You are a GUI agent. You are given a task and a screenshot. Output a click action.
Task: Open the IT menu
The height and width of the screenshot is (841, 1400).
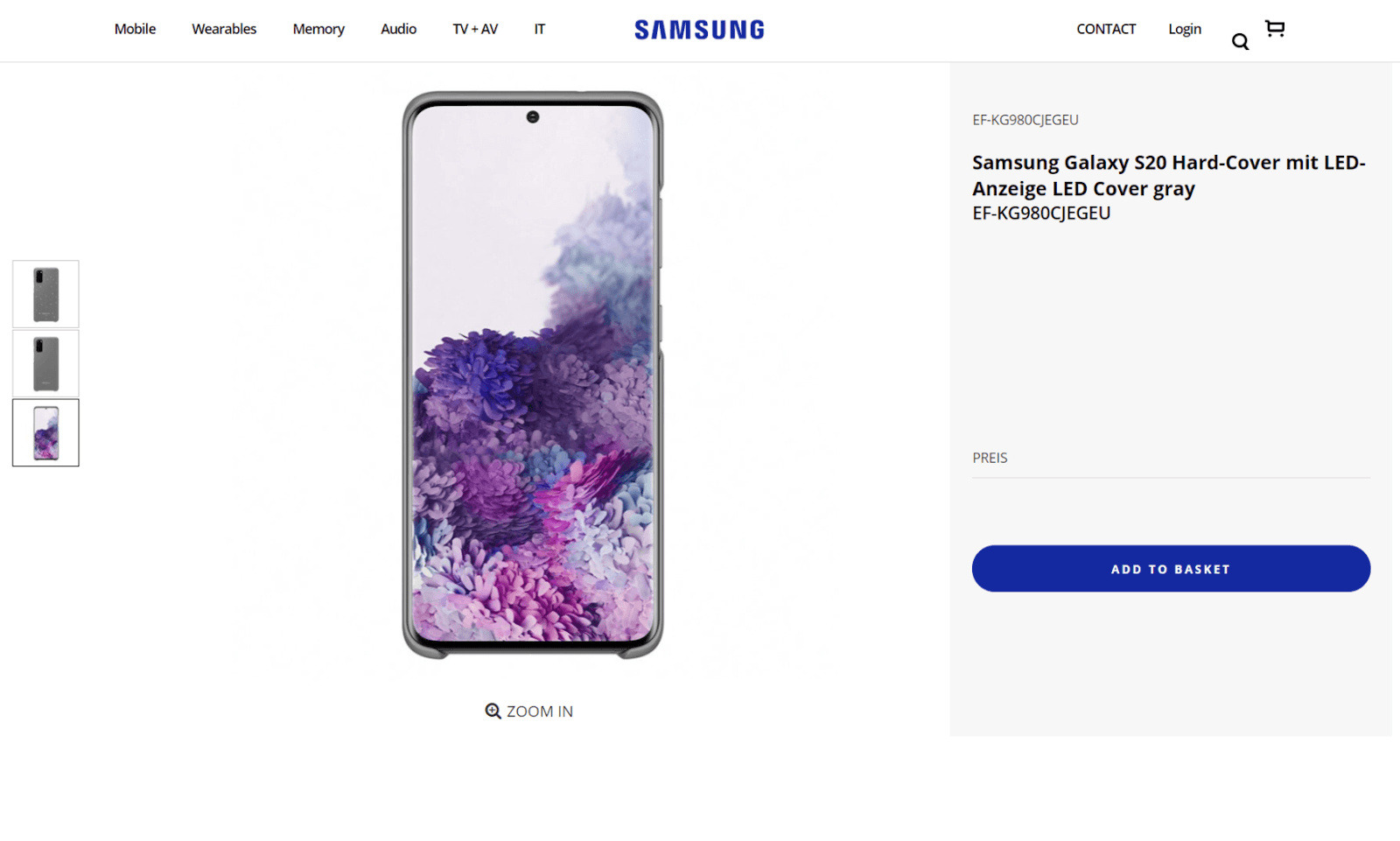pyautogui.click(x=540, y=29)
